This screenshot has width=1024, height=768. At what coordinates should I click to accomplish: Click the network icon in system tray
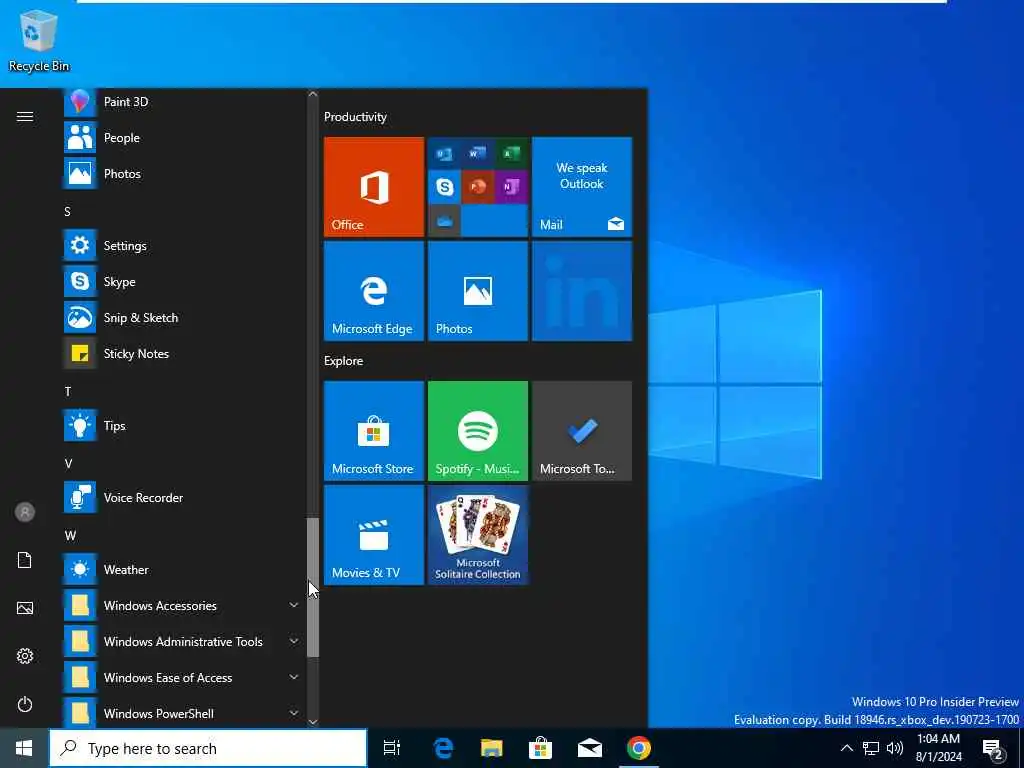[871, 748]
